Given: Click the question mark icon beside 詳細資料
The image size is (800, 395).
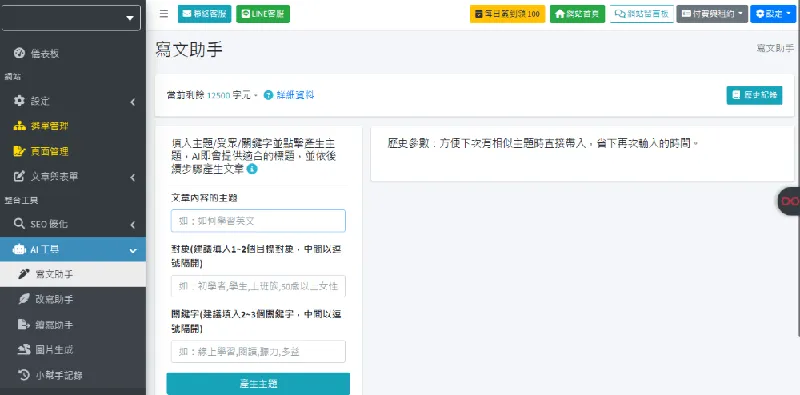Looking at the screenshot, I should tap(268, 95).
